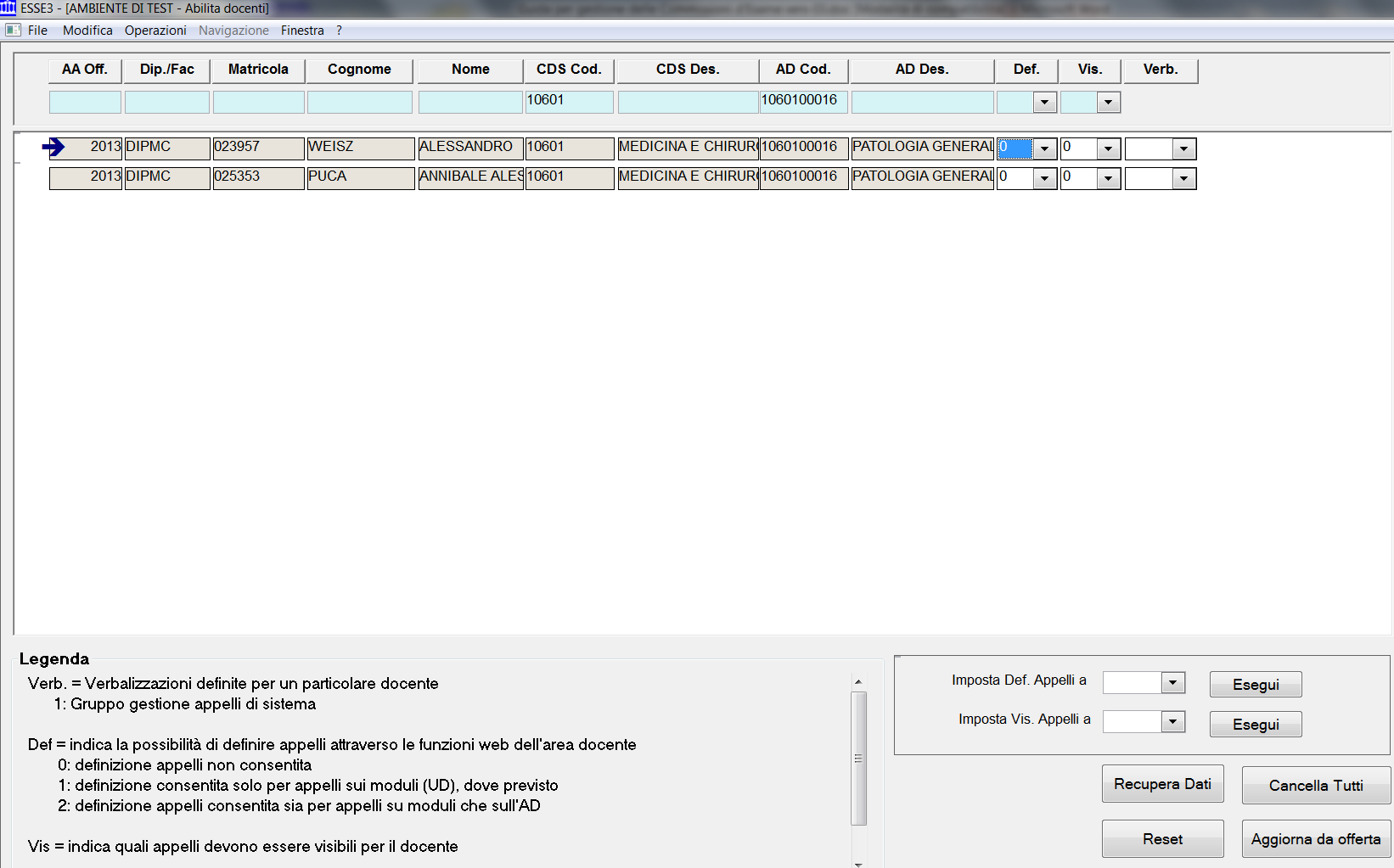This screenshot has width=1394, height=868.
Task: Click the Legenda vertical scrollbar thumb
Action: (858, 758)
